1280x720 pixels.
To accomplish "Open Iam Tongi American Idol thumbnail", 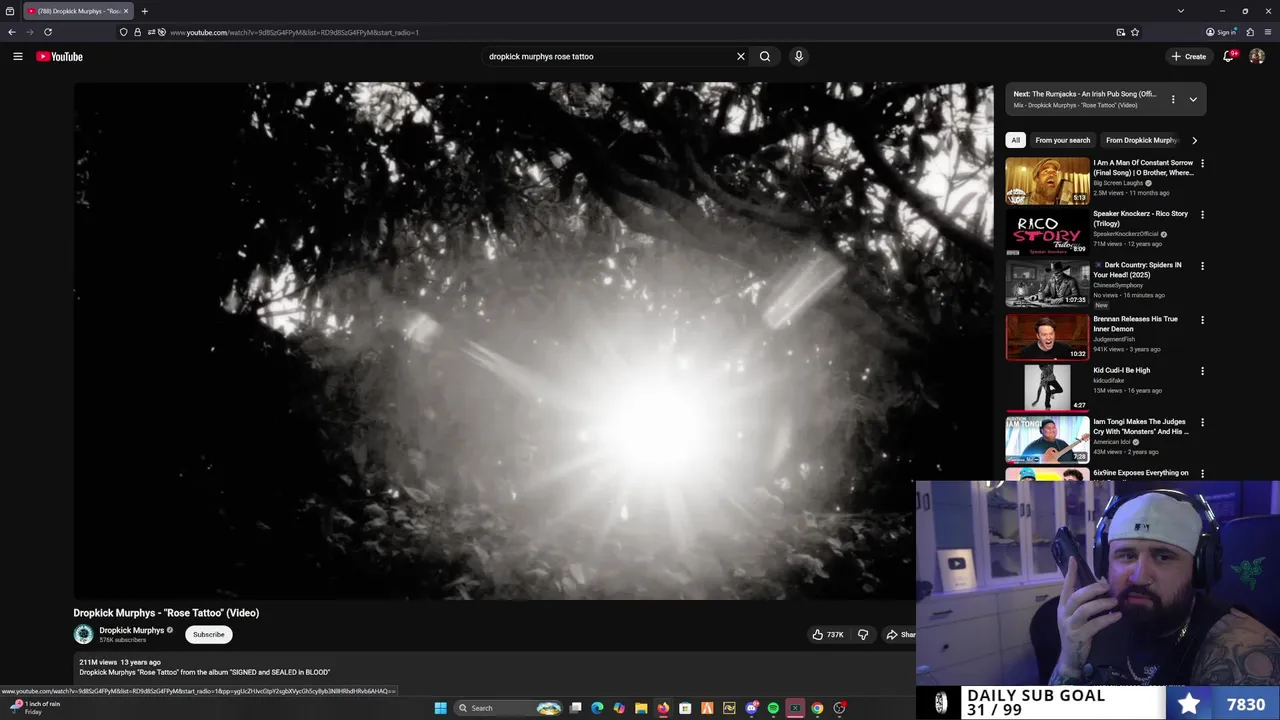I will [x=1047, y=439].
